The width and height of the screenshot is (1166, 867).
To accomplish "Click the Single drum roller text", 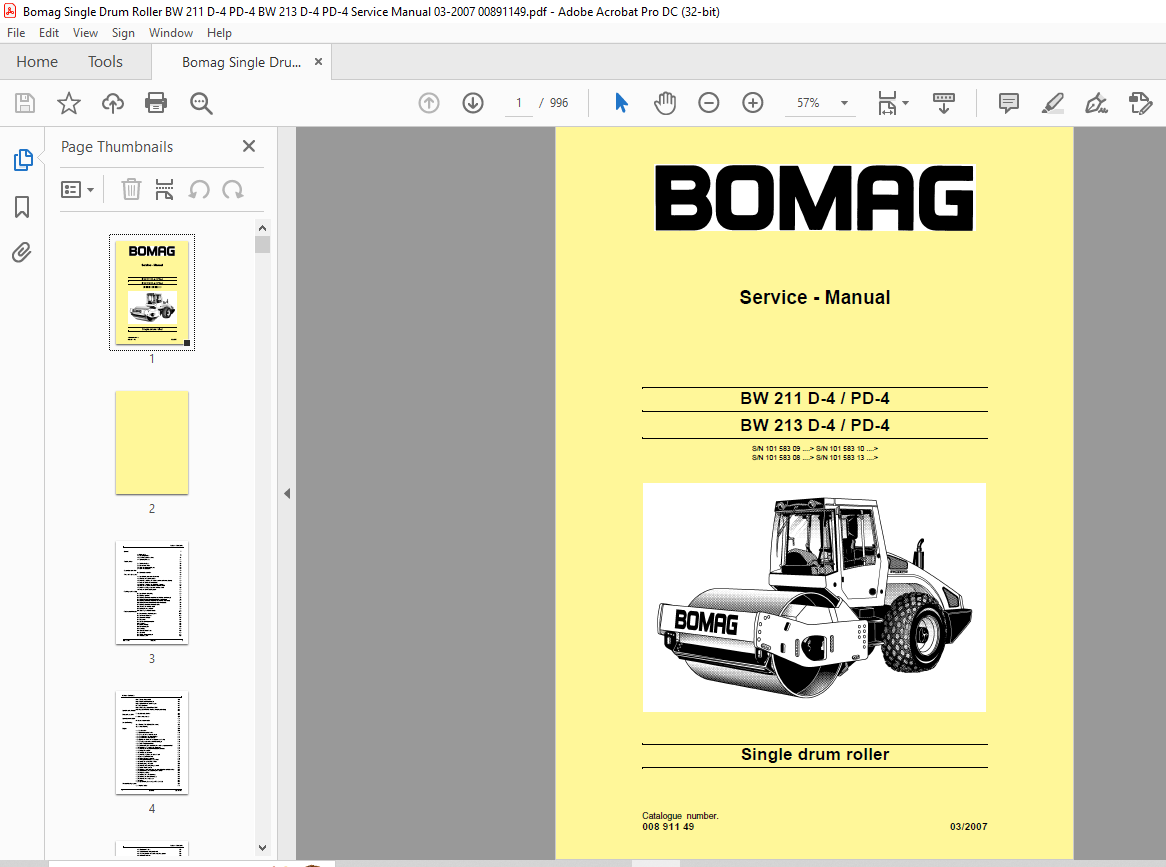I will point(815,755).
